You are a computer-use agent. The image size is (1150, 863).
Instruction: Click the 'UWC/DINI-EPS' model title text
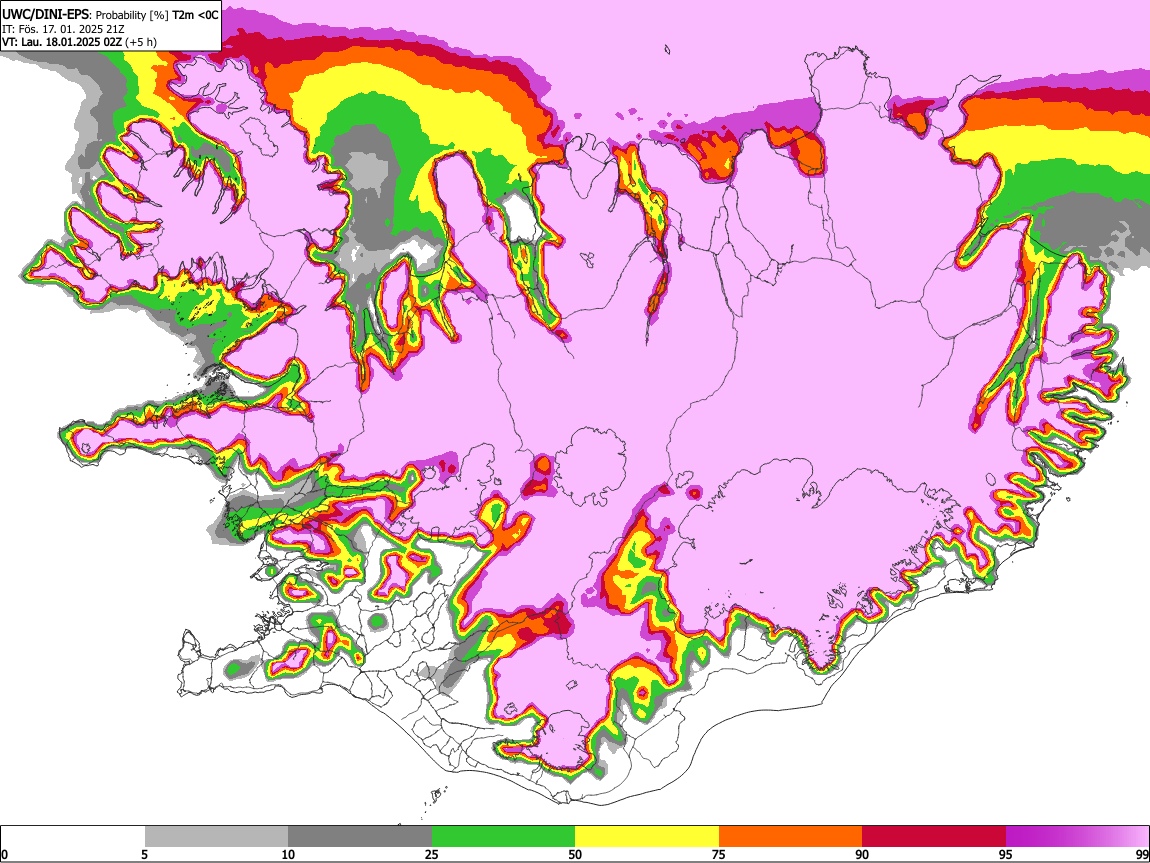(45, 15)
